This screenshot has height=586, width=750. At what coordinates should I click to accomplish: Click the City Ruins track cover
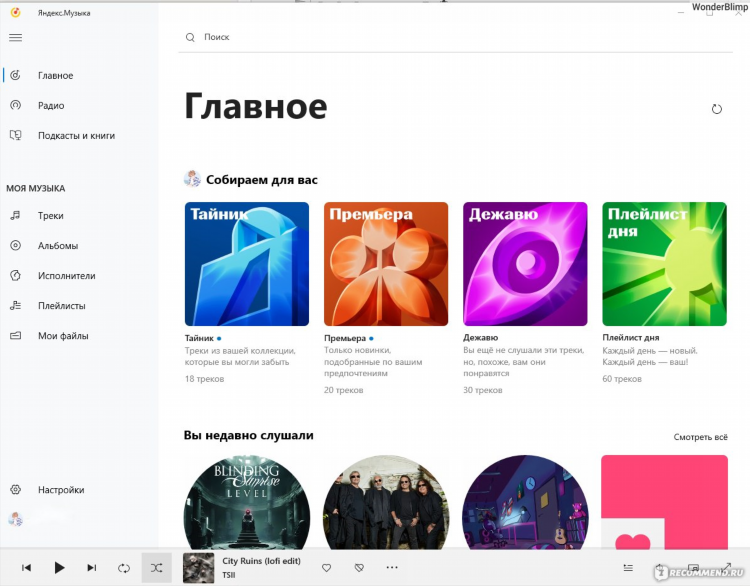[199, 568]
